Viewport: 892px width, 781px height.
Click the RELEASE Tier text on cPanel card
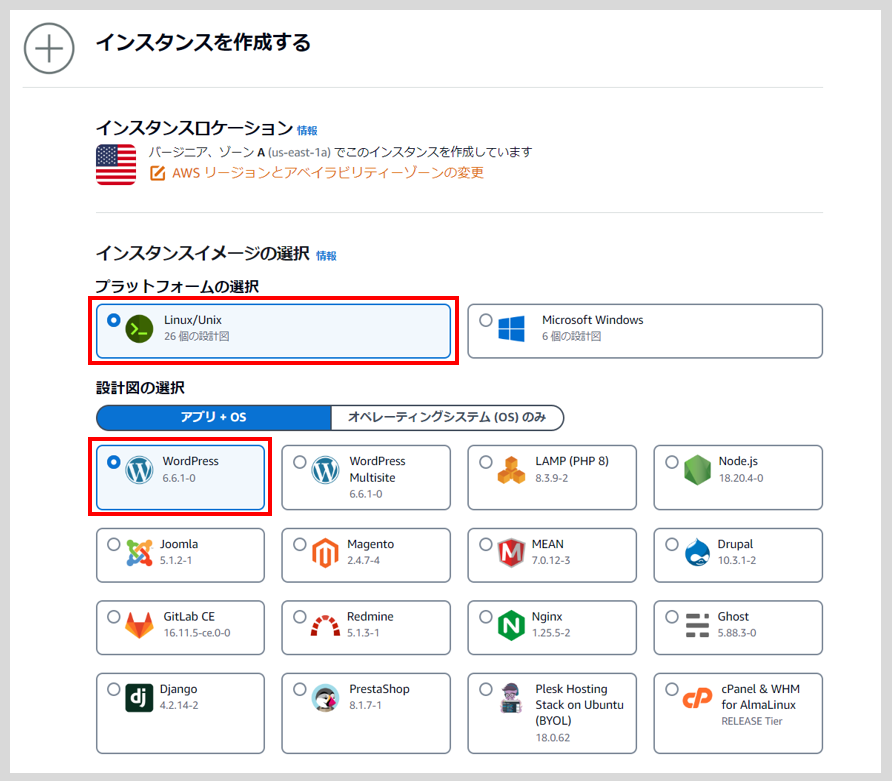pos(751,721)
